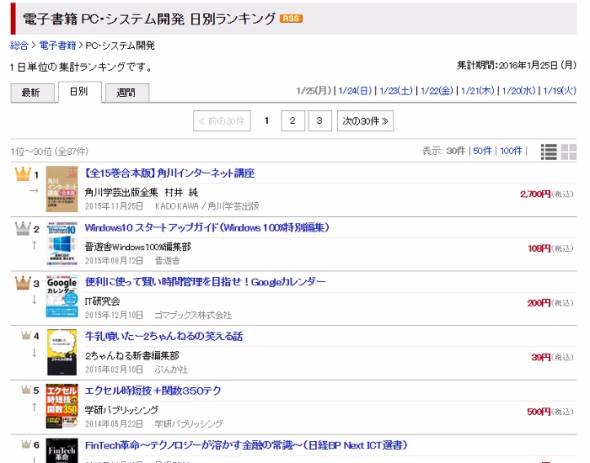Click 牛乳噴いた cover thumbnail
Screen dimensions: 590x463
pos(62,352)
